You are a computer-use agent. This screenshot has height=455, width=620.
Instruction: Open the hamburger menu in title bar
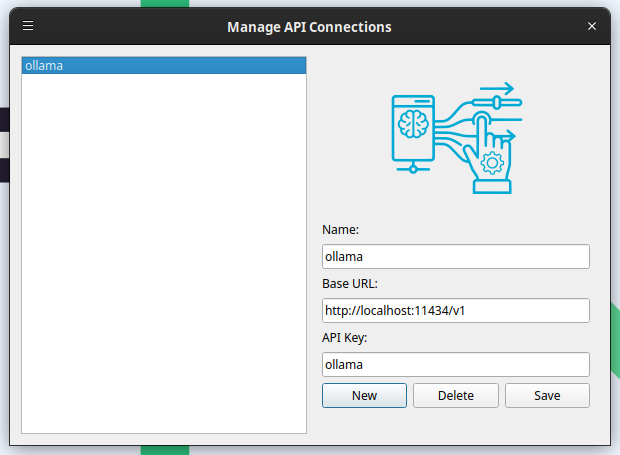(x=28, y=26)
